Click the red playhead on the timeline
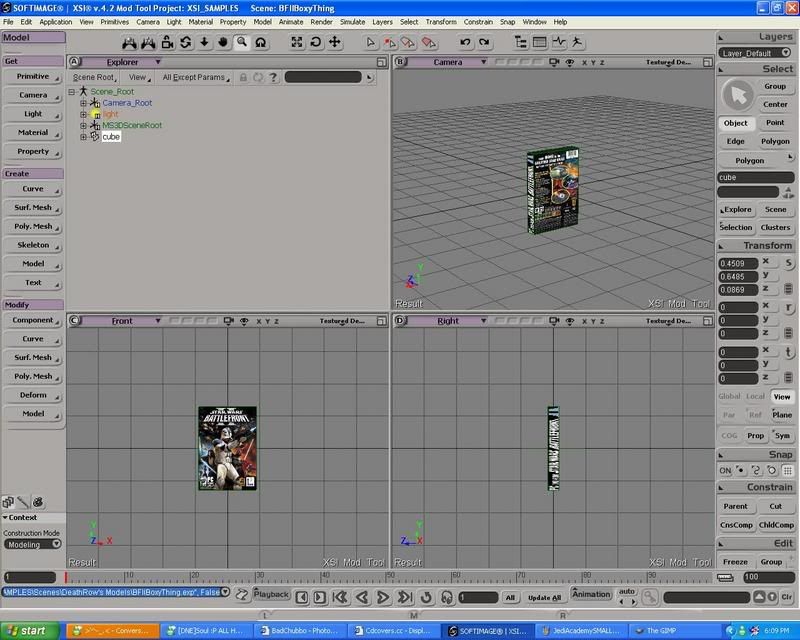 (66, 577)
